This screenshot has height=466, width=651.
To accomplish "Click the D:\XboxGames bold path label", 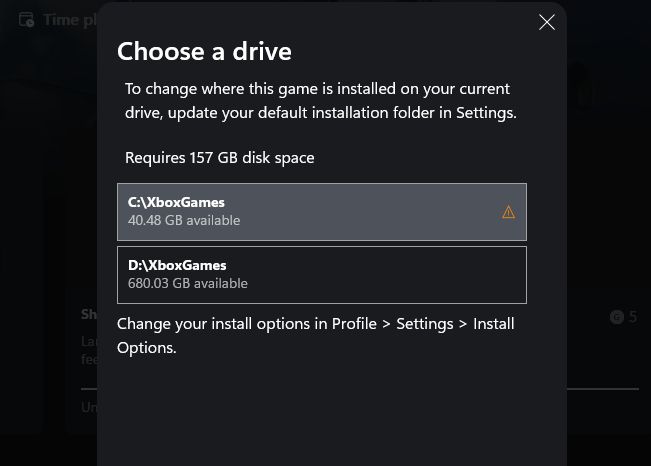I will (177, 265).
